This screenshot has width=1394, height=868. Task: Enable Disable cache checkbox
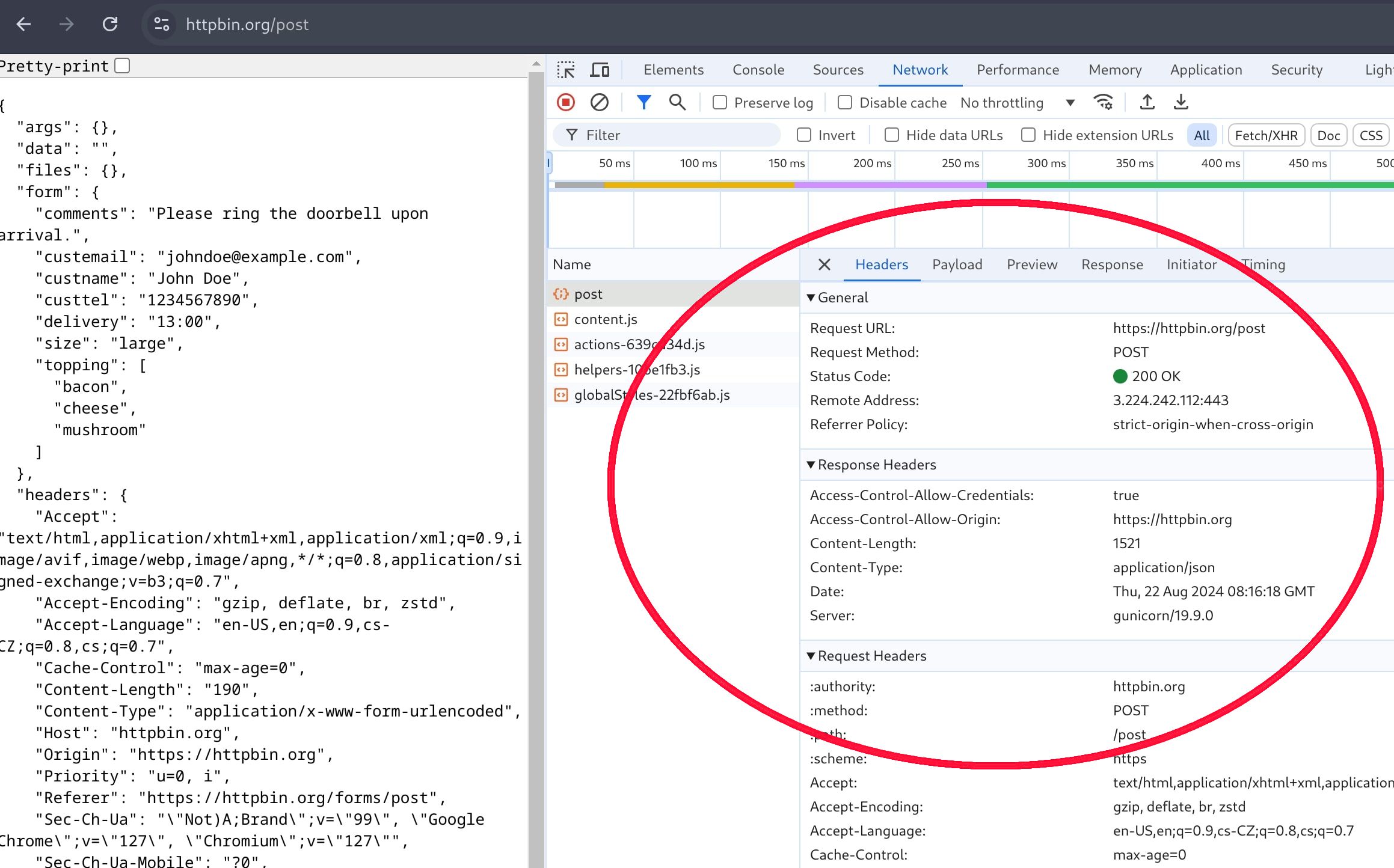845,103
